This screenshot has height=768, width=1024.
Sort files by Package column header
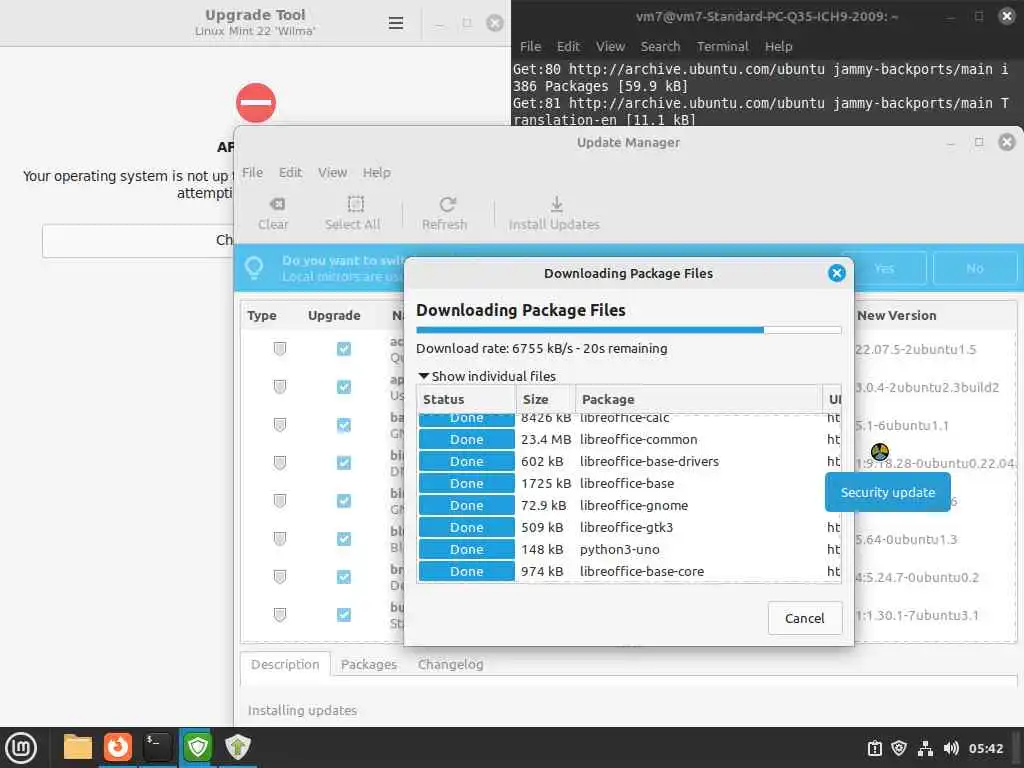coord(698,400)
